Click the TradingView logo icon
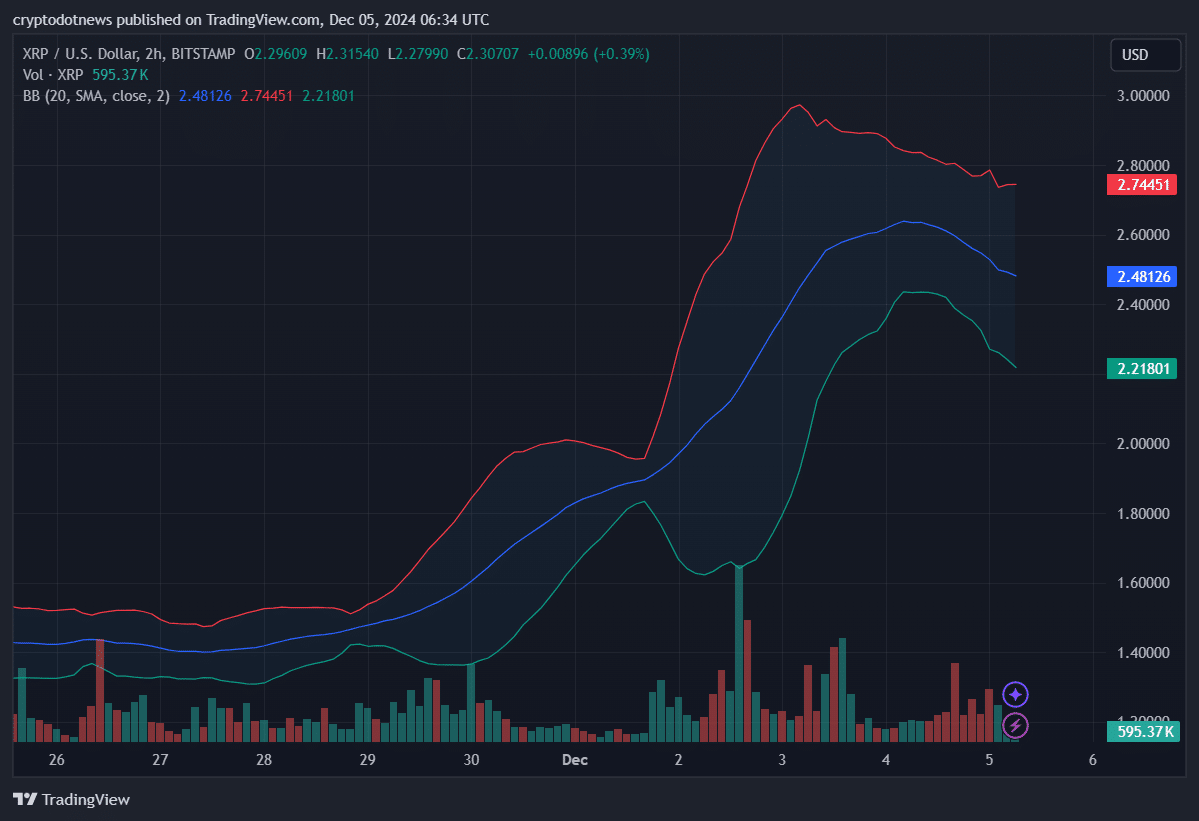Viewport: 1199px width, 821px height. [x=25, y=799]
